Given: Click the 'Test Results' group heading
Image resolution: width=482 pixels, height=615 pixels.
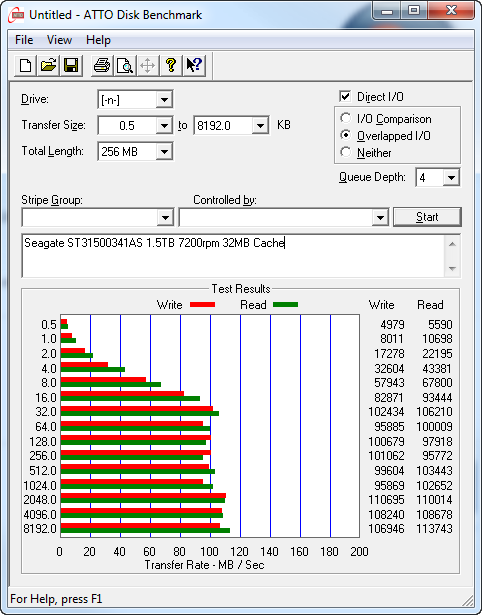Looking at the screenshot, I should click(x=241, y=289).
